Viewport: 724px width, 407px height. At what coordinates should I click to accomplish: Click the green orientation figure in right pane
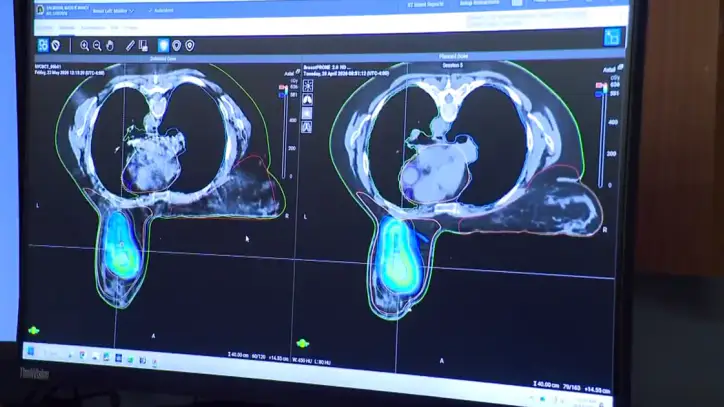302,343
